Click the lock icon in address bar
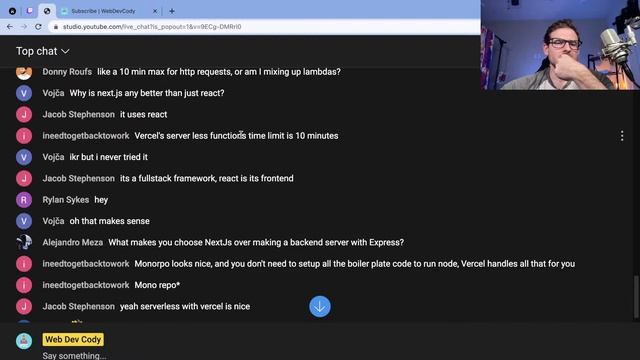Screen dimensions: 640x360 (x=56, y=27)
